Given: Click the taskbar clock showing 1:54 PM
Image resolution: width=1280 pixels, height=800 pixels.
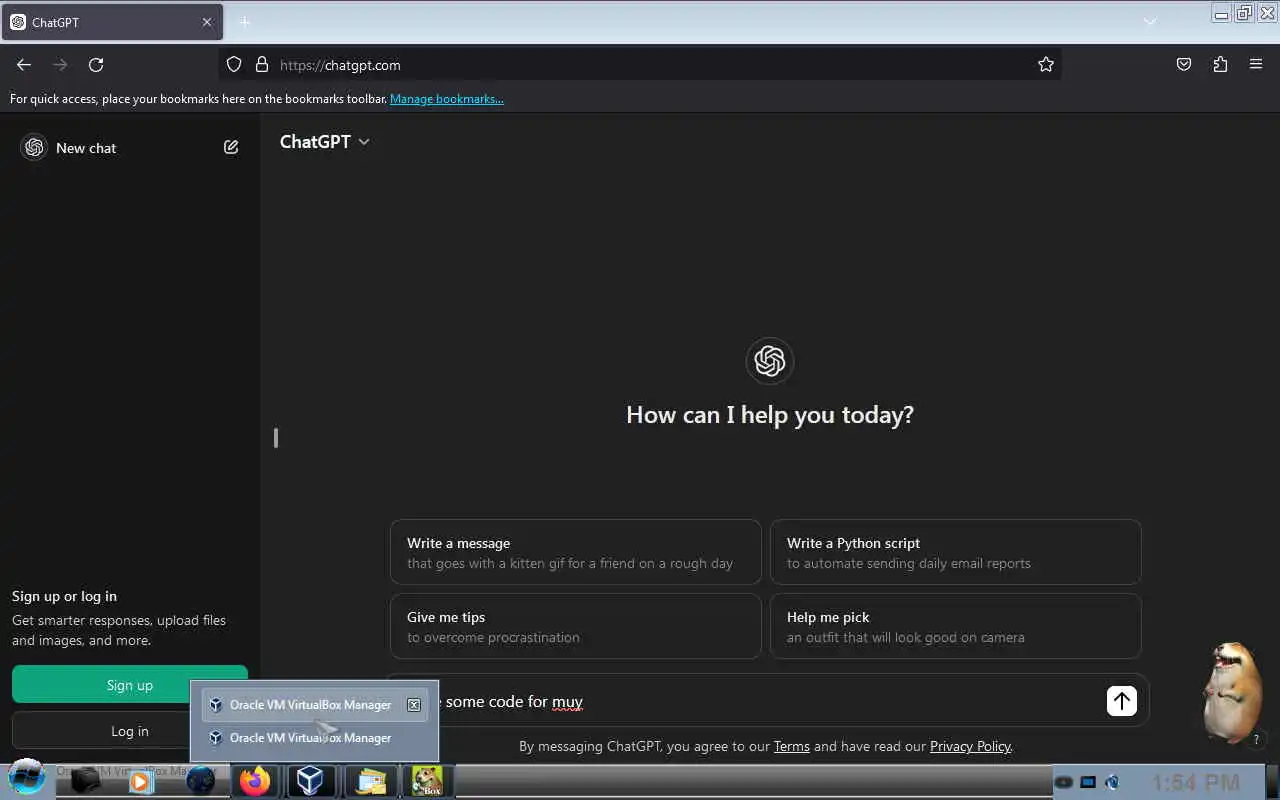Looking at the screenshot, I should click(x=1196, y=782).
